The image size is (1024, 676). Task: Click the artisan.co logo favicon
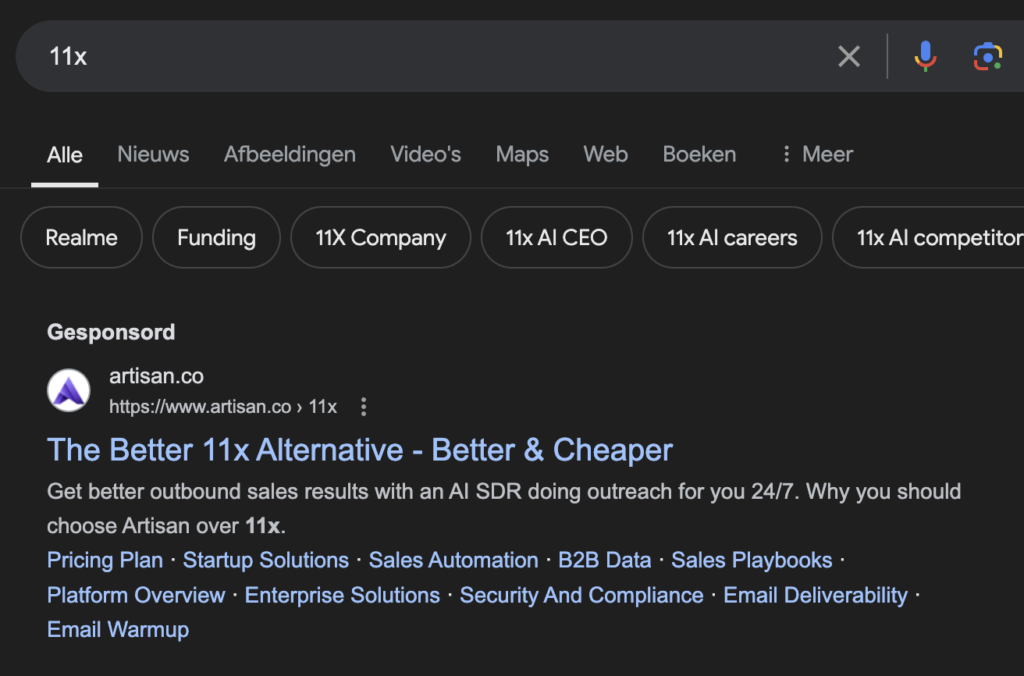69,391
